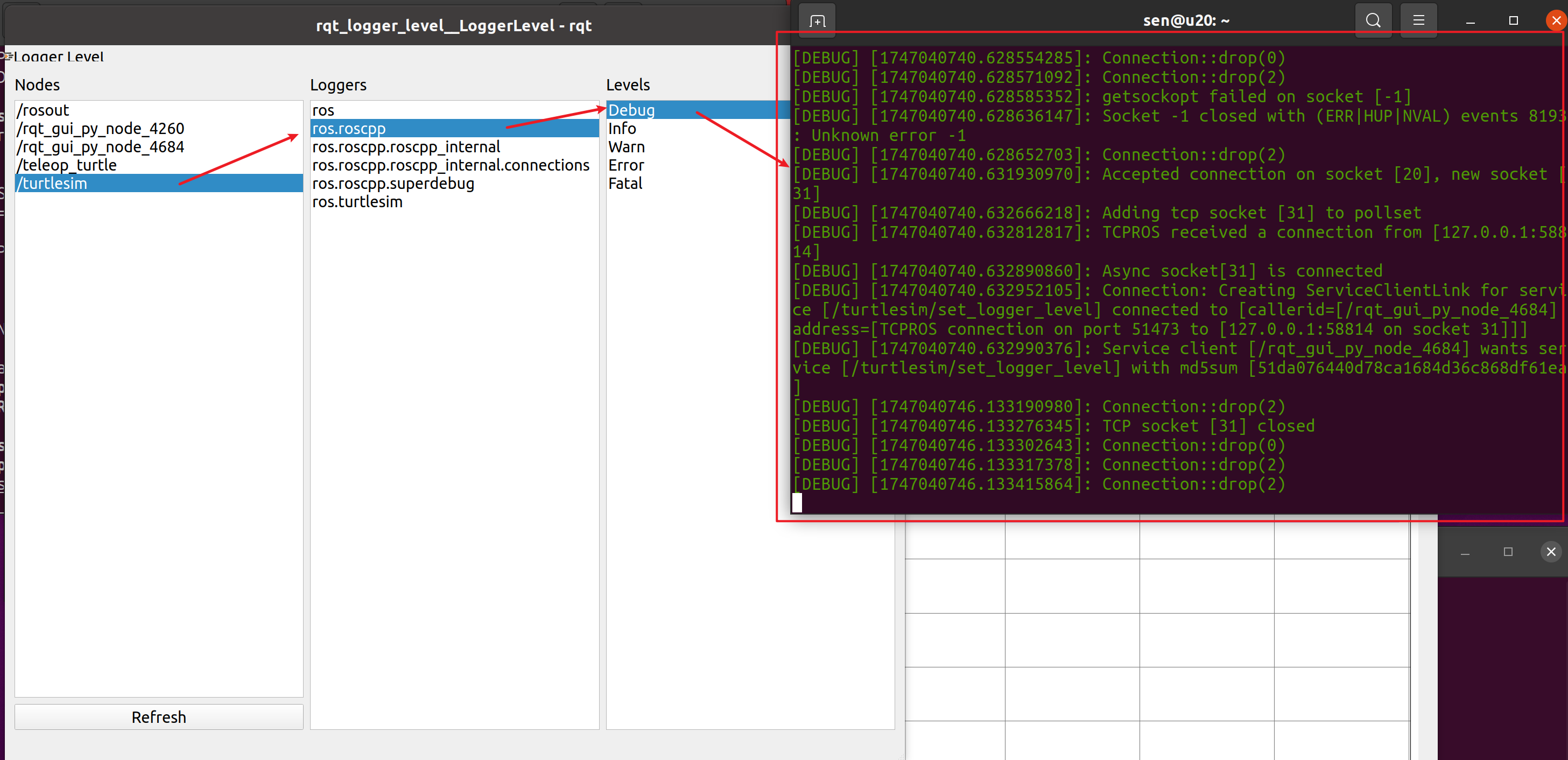Select the /rosout node
The width and height of the screenshot is (1568, 760).
(43, 110)
